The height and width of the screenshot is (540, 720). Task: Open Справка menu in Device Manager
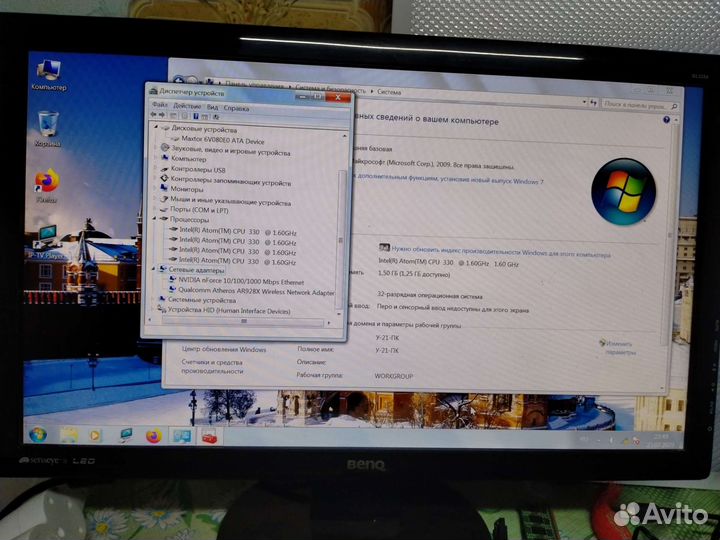coord(236,108)
